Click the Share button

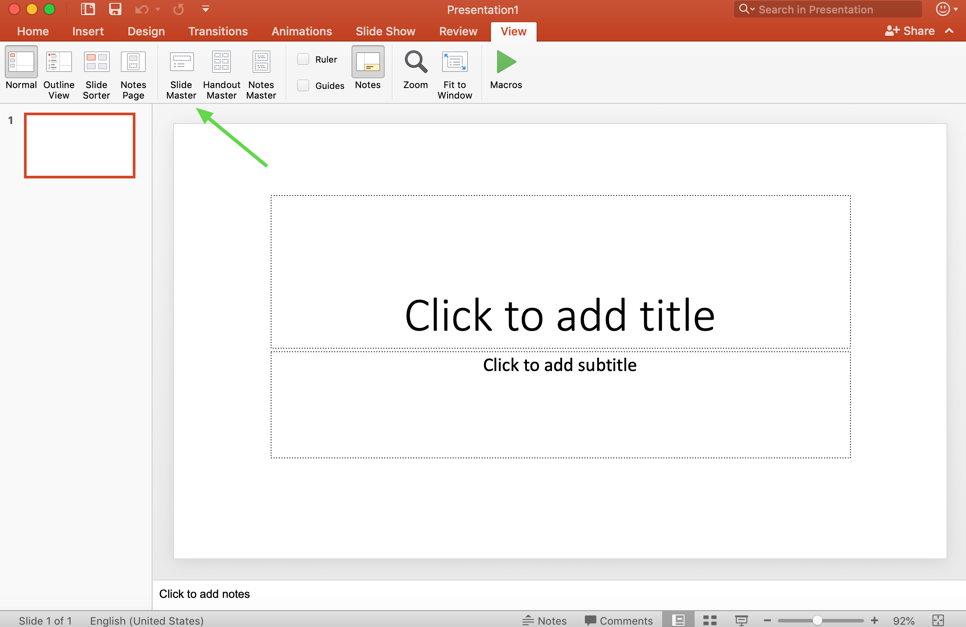pyautogui.click(x=910, y=31)
